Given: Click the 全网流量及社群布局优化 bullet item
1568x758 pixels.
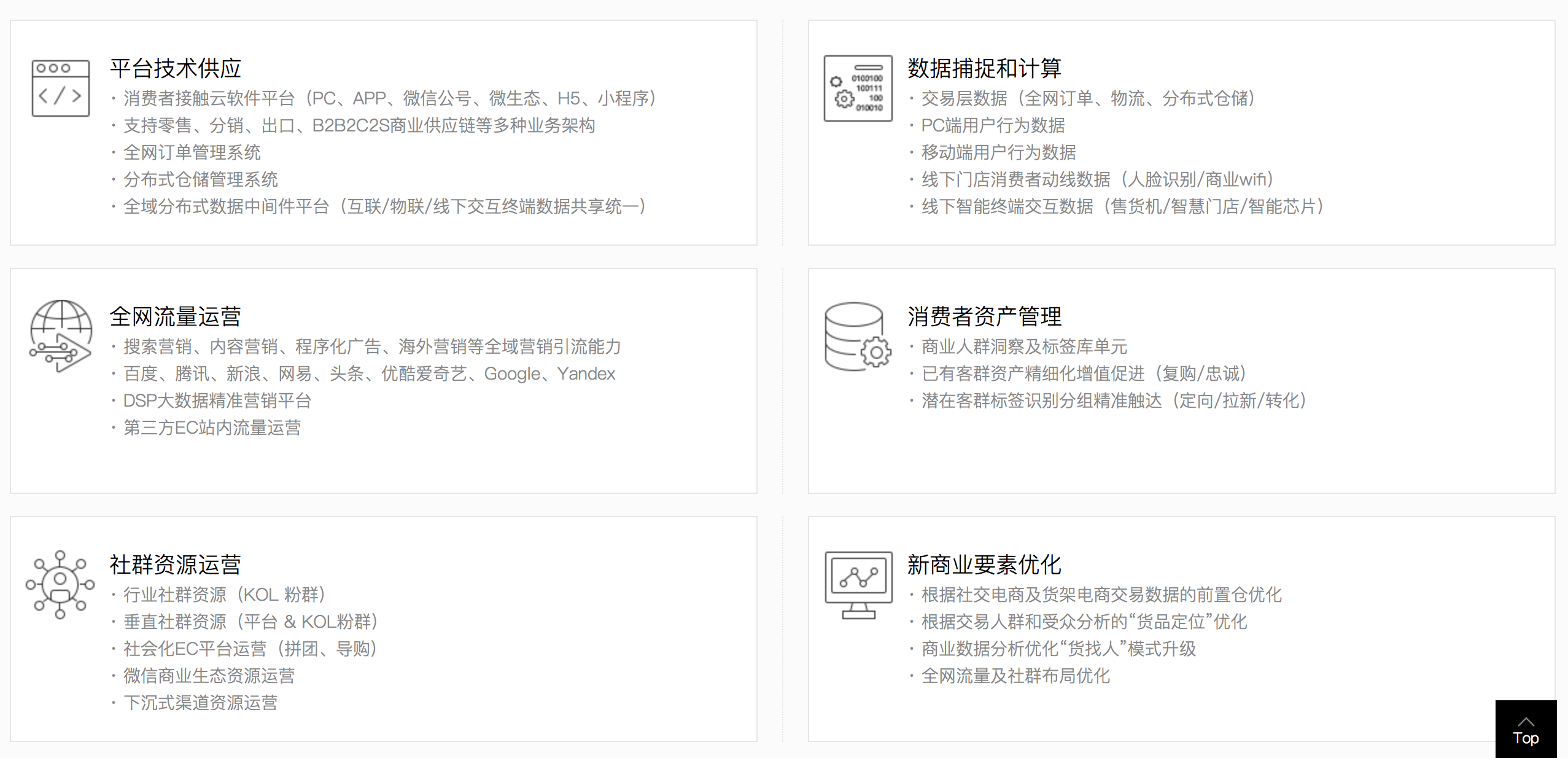Looking at the screenshot, I should tap(1015, 676).
